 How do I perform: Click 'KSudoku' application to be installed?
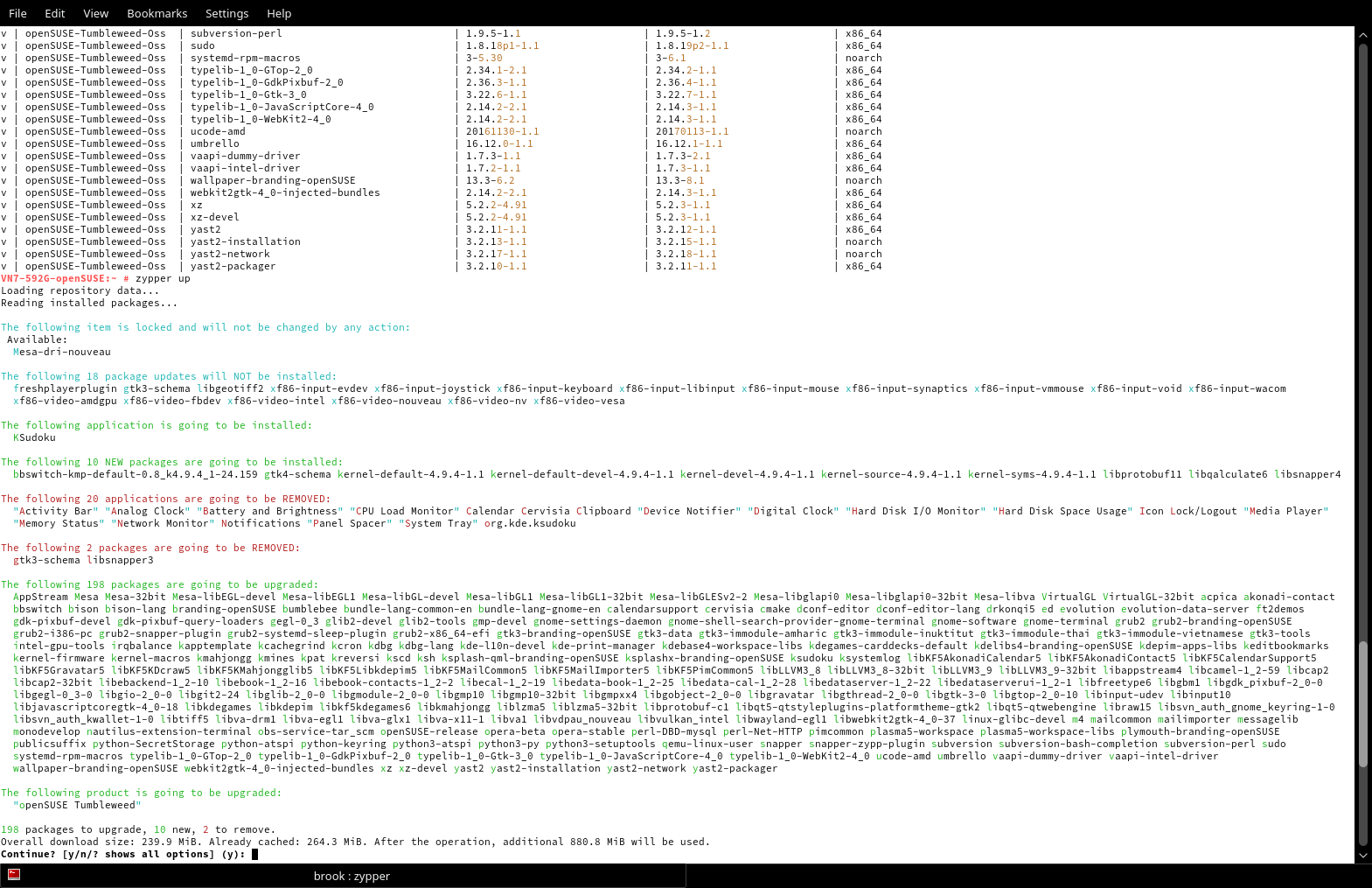click(34, 437)
